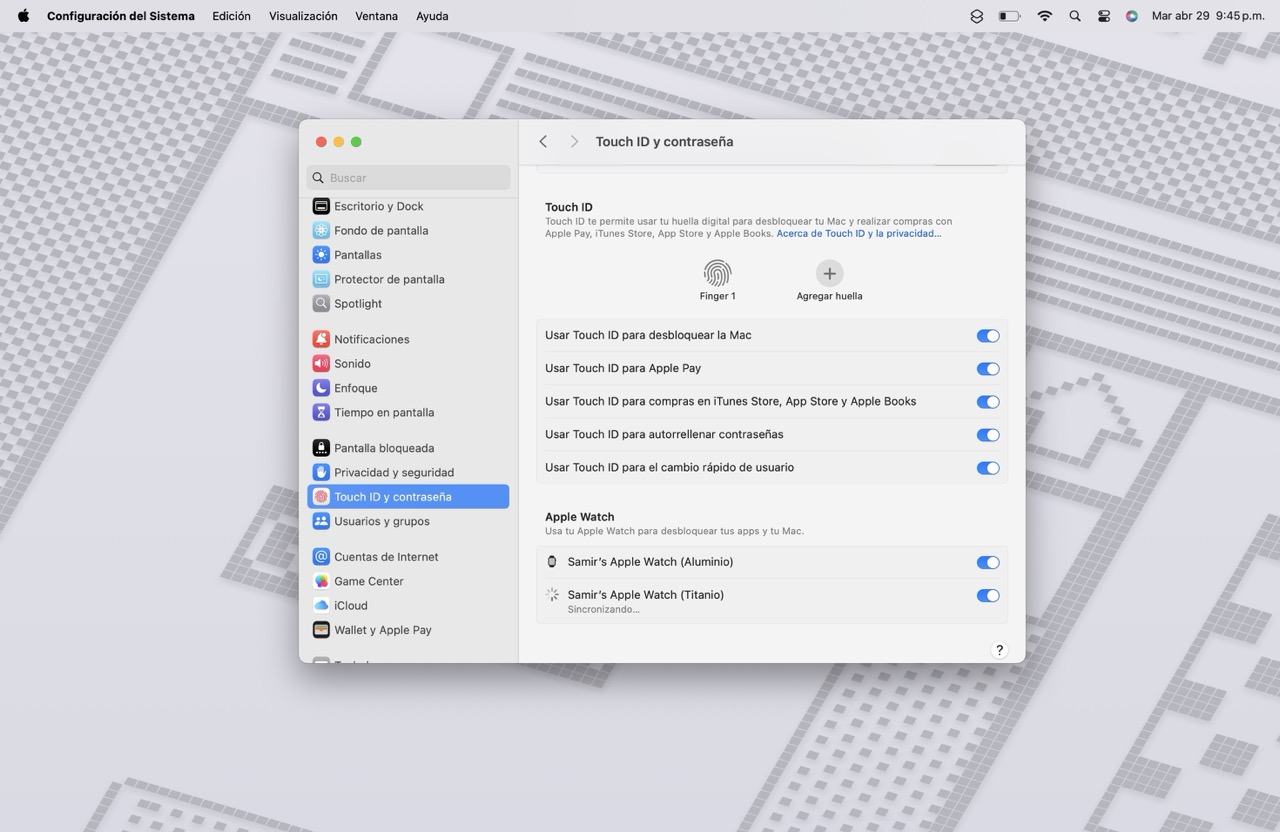Toggle Touch ID cambio rápido de usuario
The width and height of the screenshot is (1280, 832).
point(988,468)
